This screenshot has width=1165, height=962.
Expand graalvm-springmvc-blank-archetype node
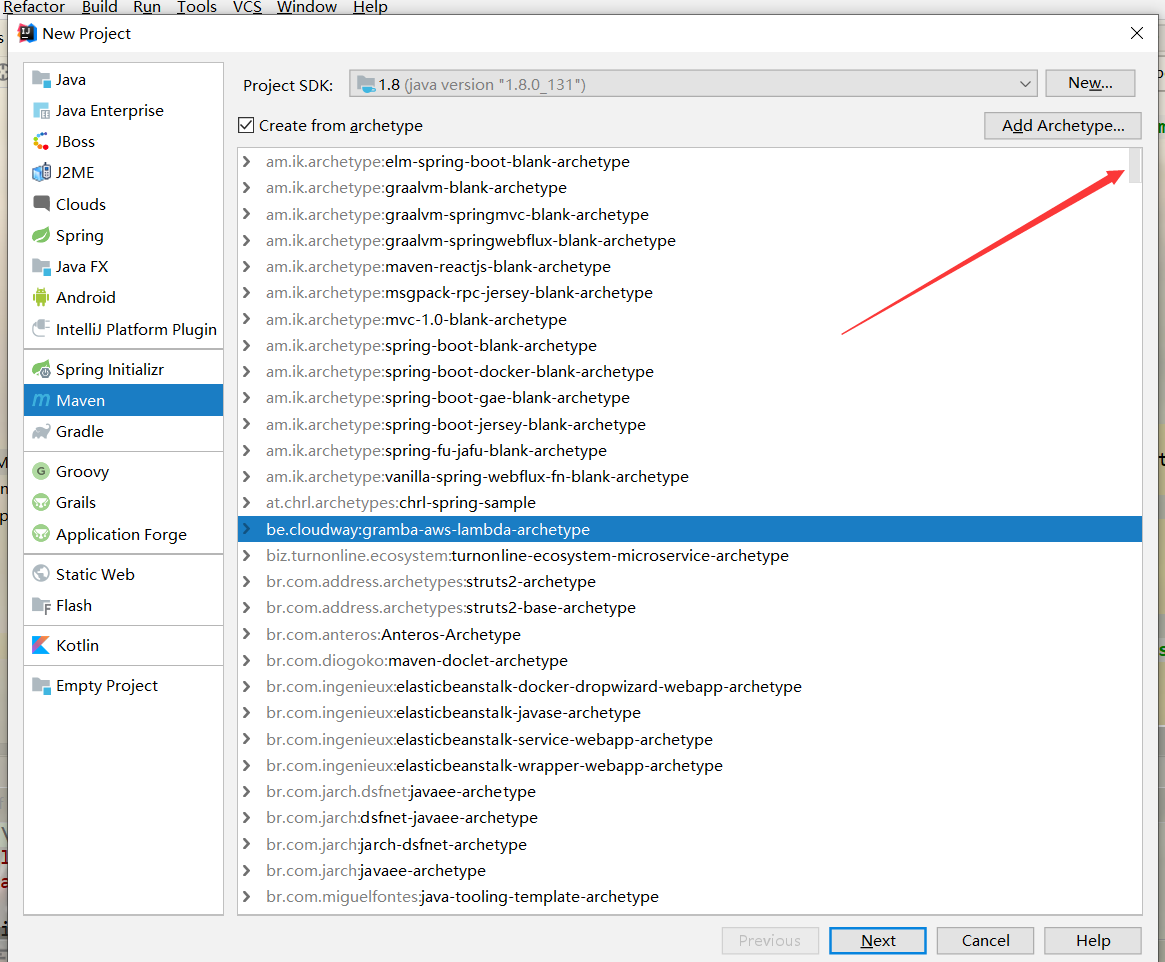246,214
